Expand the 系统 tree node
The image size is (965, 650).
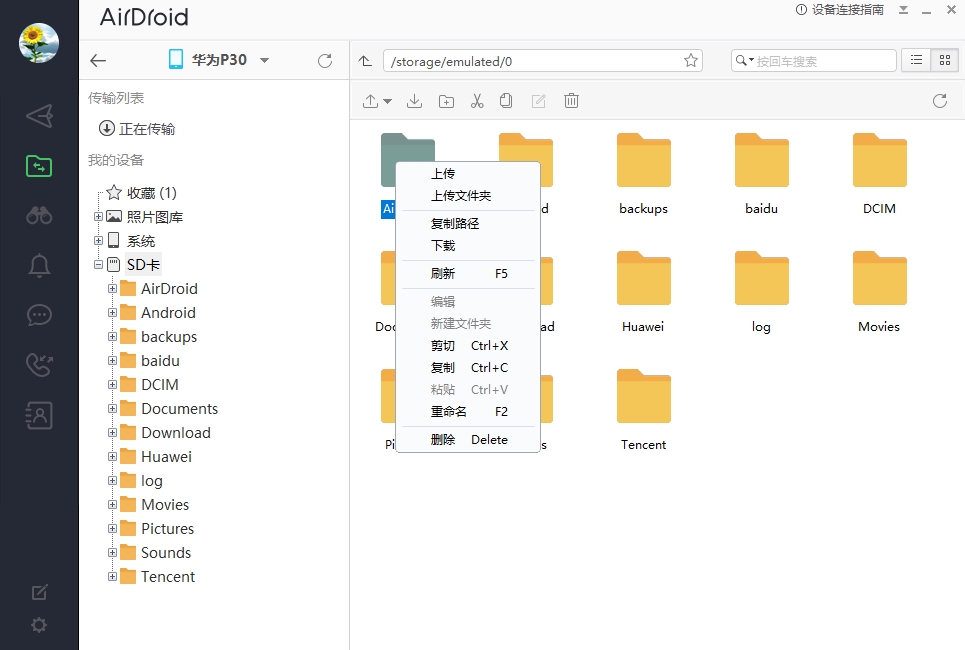pos(98,241)
